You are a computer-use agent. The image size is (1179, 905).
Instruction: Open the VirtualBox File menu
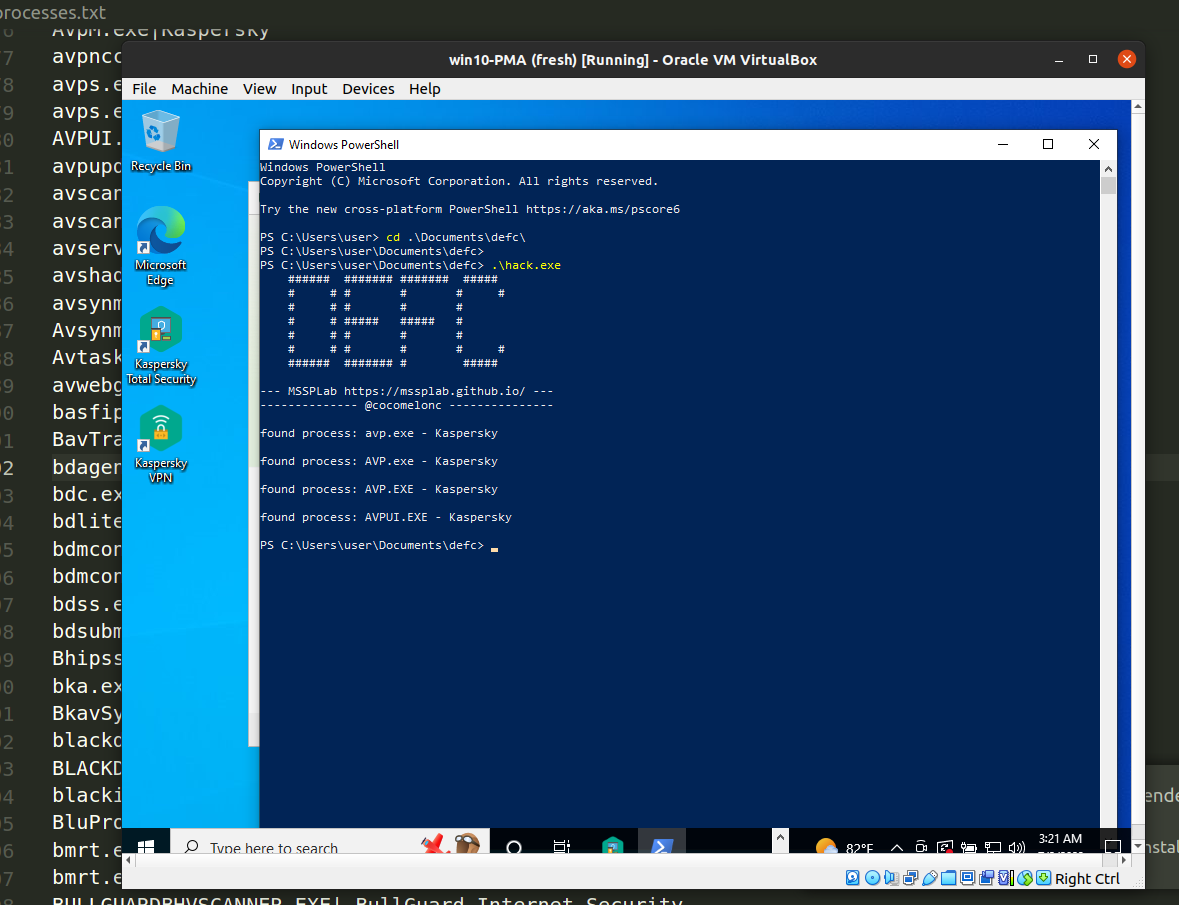(x=144, y=89)
